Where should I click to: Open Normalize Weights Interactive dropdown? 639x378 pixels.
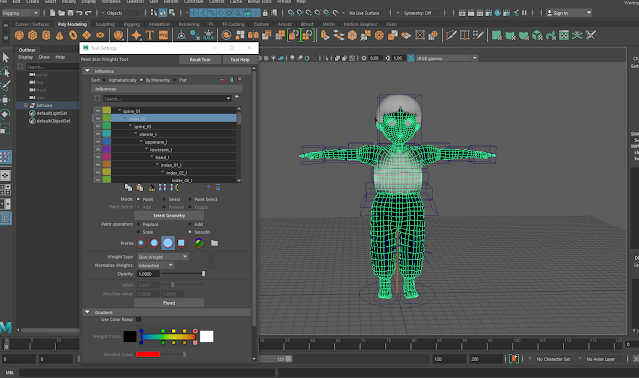click(156, 266)
